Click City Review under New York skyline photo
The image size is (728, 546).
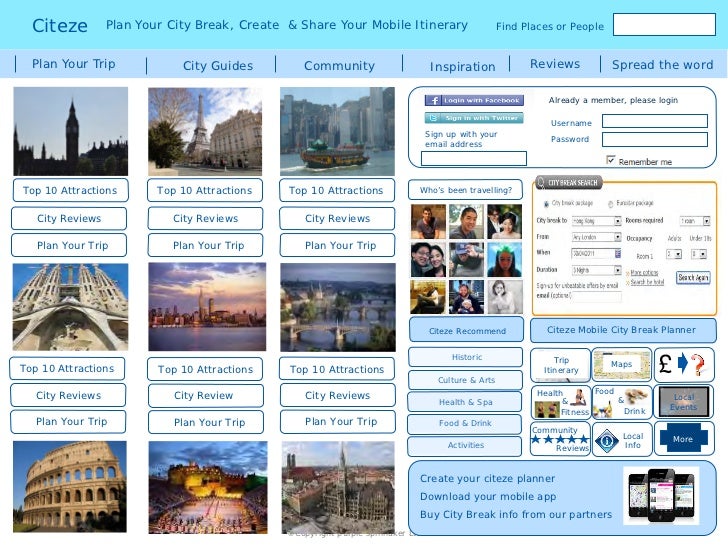click(206, 396)
